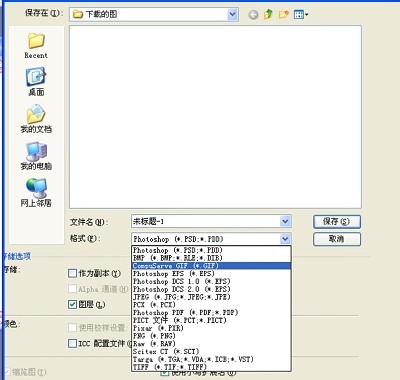Enable the ICC Profile (ICC 配置文件) checkbox
This screenshot has height=380, width=400.
[72, 343]
